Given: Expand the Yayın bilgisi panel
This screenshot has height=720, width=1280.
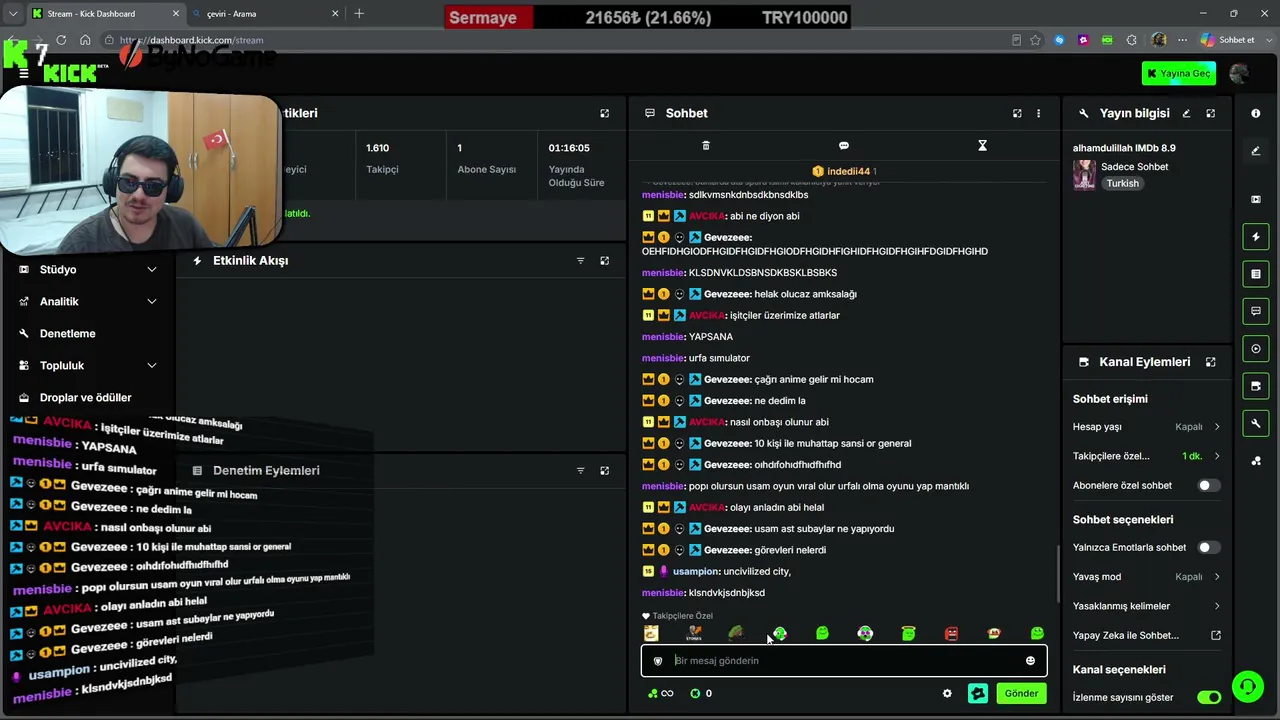Looking at the screenshot, I should pyautogui.click(x=1210, y=113).
